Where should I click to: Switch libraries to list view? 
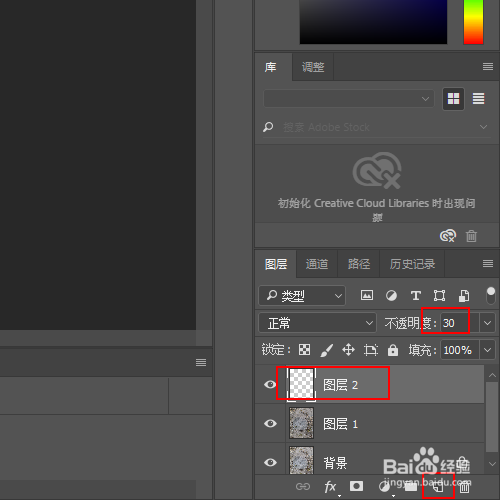tap(478, 99)
